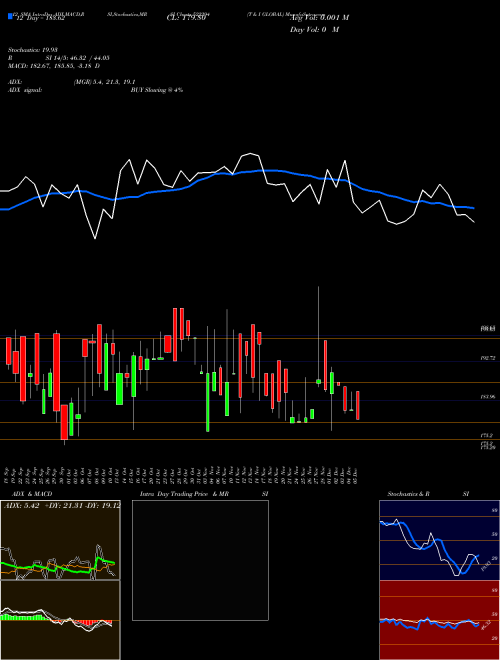500x660 pixels.
Task: Select the 192.72 price axis label
Action: [x=488, y=358]
